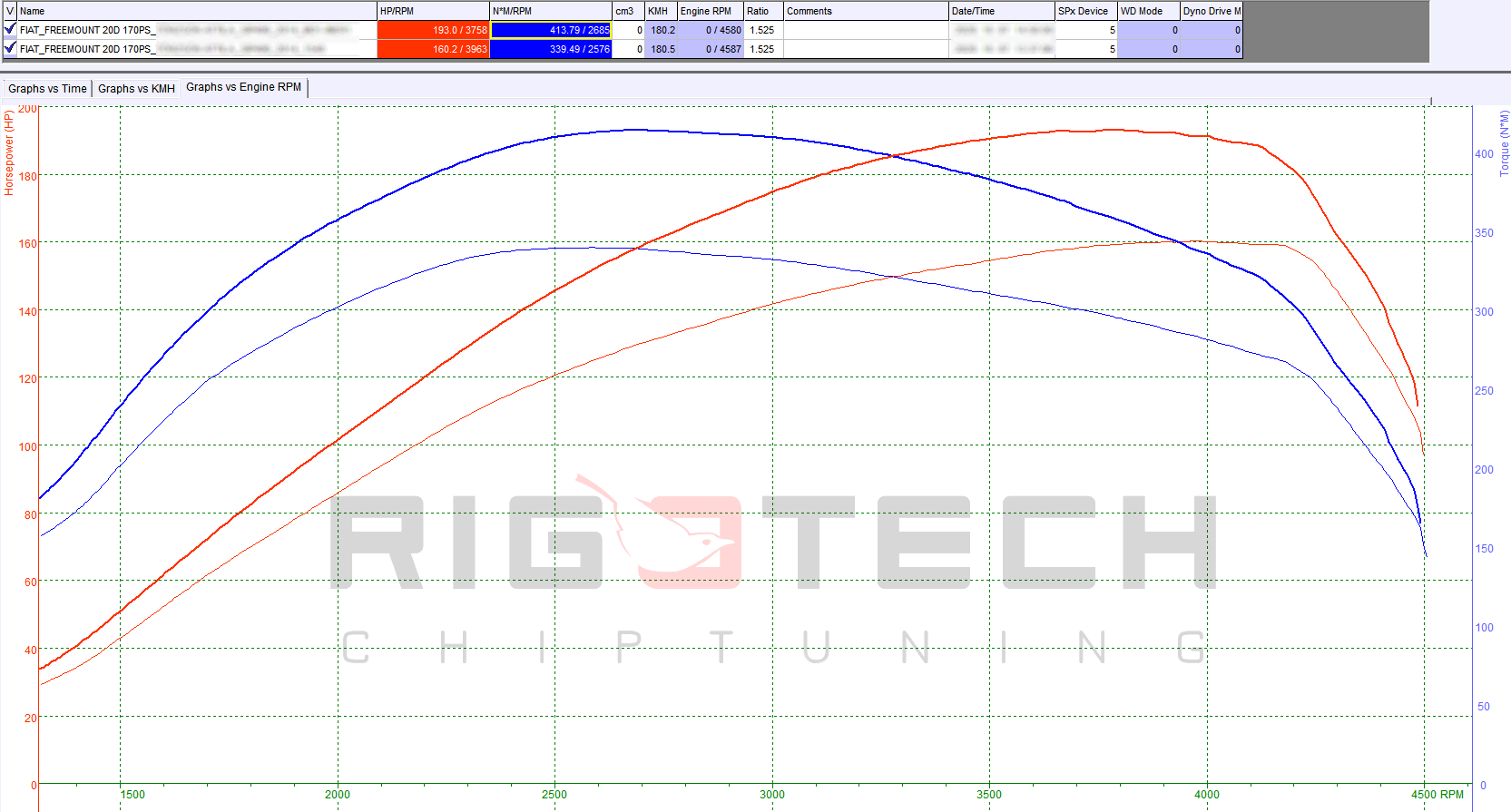This screenshot has width=1511, height=812.
Task: Click the Torque (N*M) axis label
Action: click(x=1504, y=143)
